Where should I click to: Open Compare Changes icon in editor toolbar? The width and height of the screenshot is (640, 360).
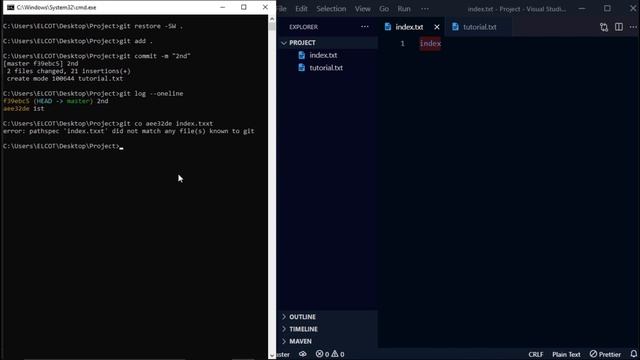(x=604, y=27)
